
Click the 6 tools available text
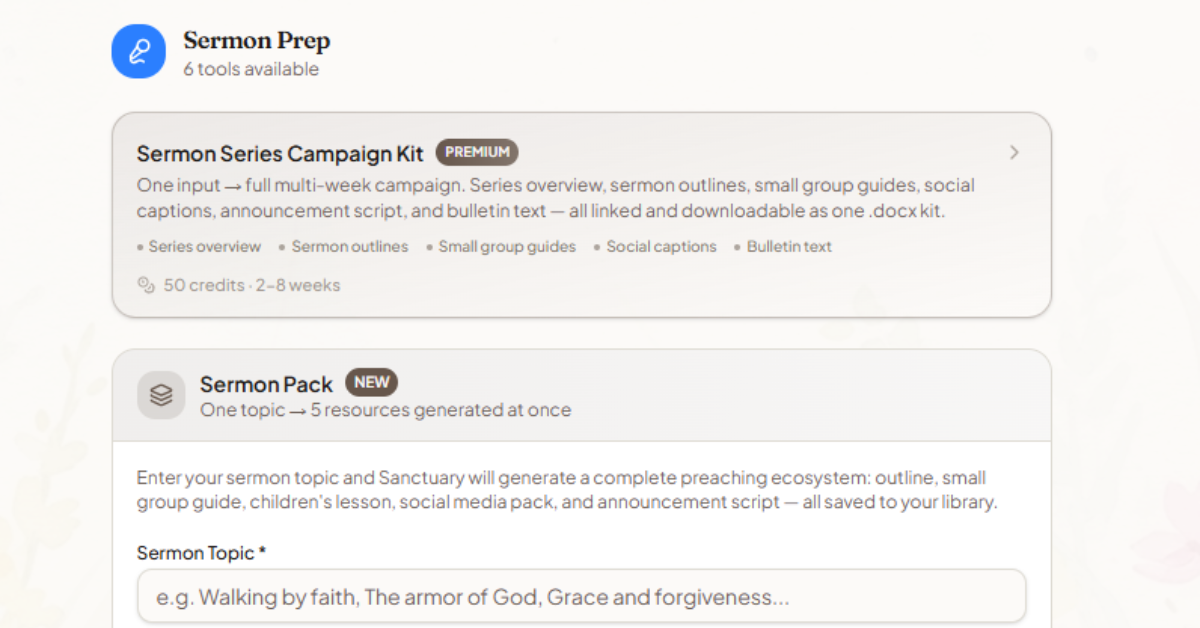pos(251,69)
